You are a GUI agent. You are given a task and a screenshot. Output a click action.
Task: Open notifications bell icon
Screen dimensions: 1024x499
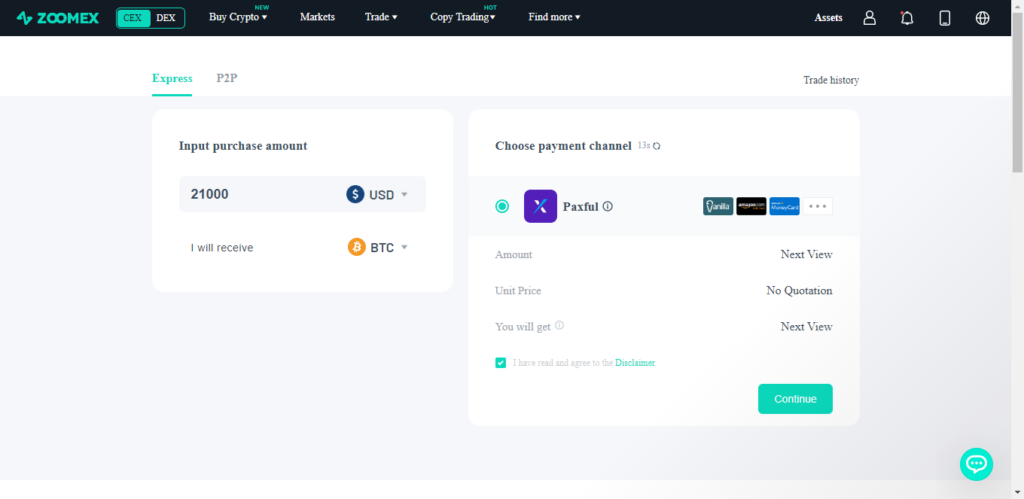tap(907, 18)
